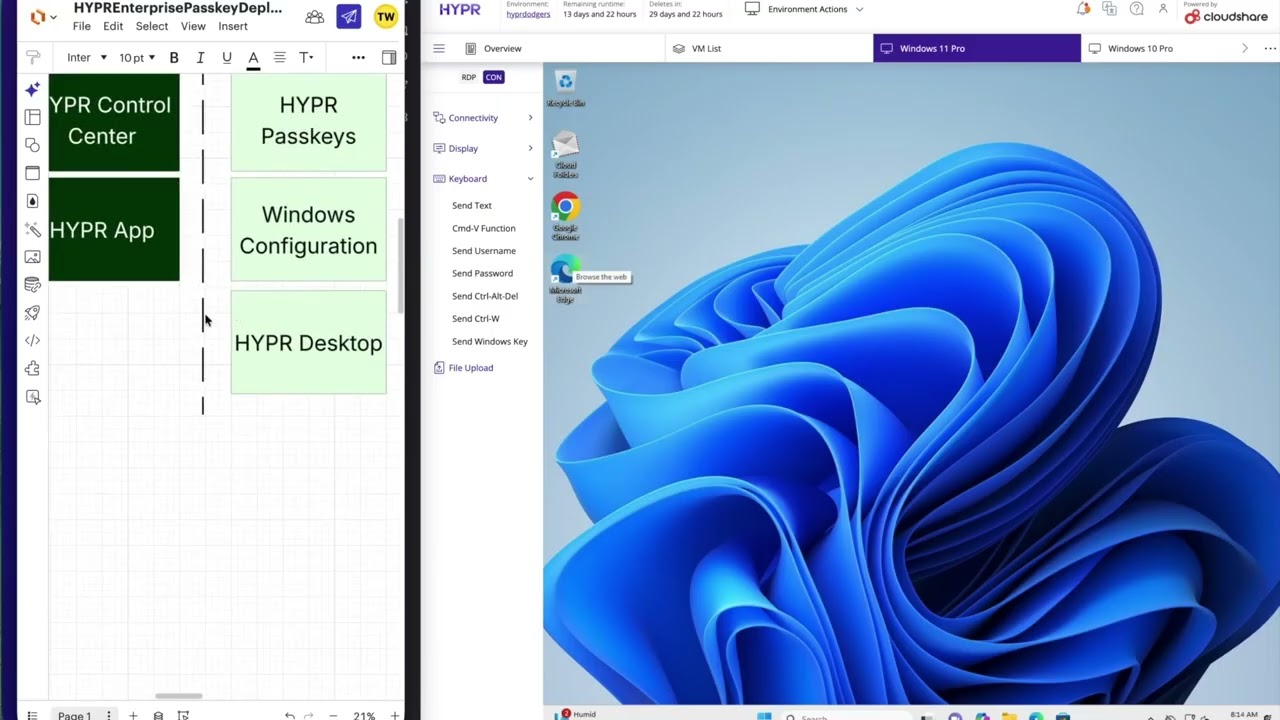This screenshot has height=720, width=1280.
Task: Select the CON connection mode
Action: pyautogui.click(x=493, y=77)
